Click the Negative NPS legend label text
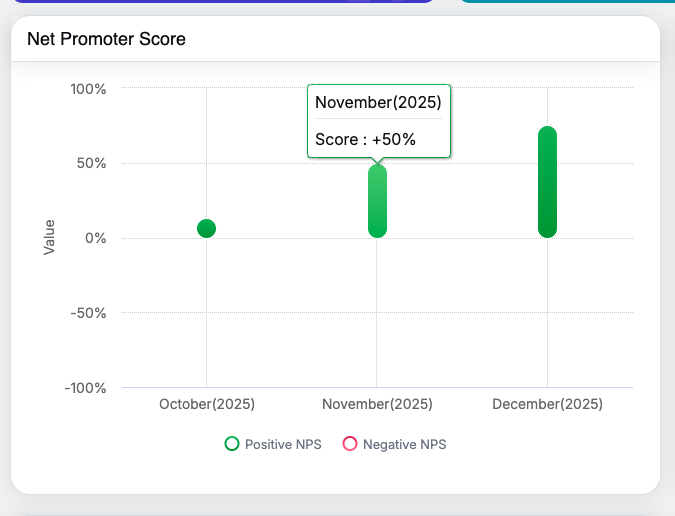The width and height of the screenshot is (675, 516). point(404,445)
